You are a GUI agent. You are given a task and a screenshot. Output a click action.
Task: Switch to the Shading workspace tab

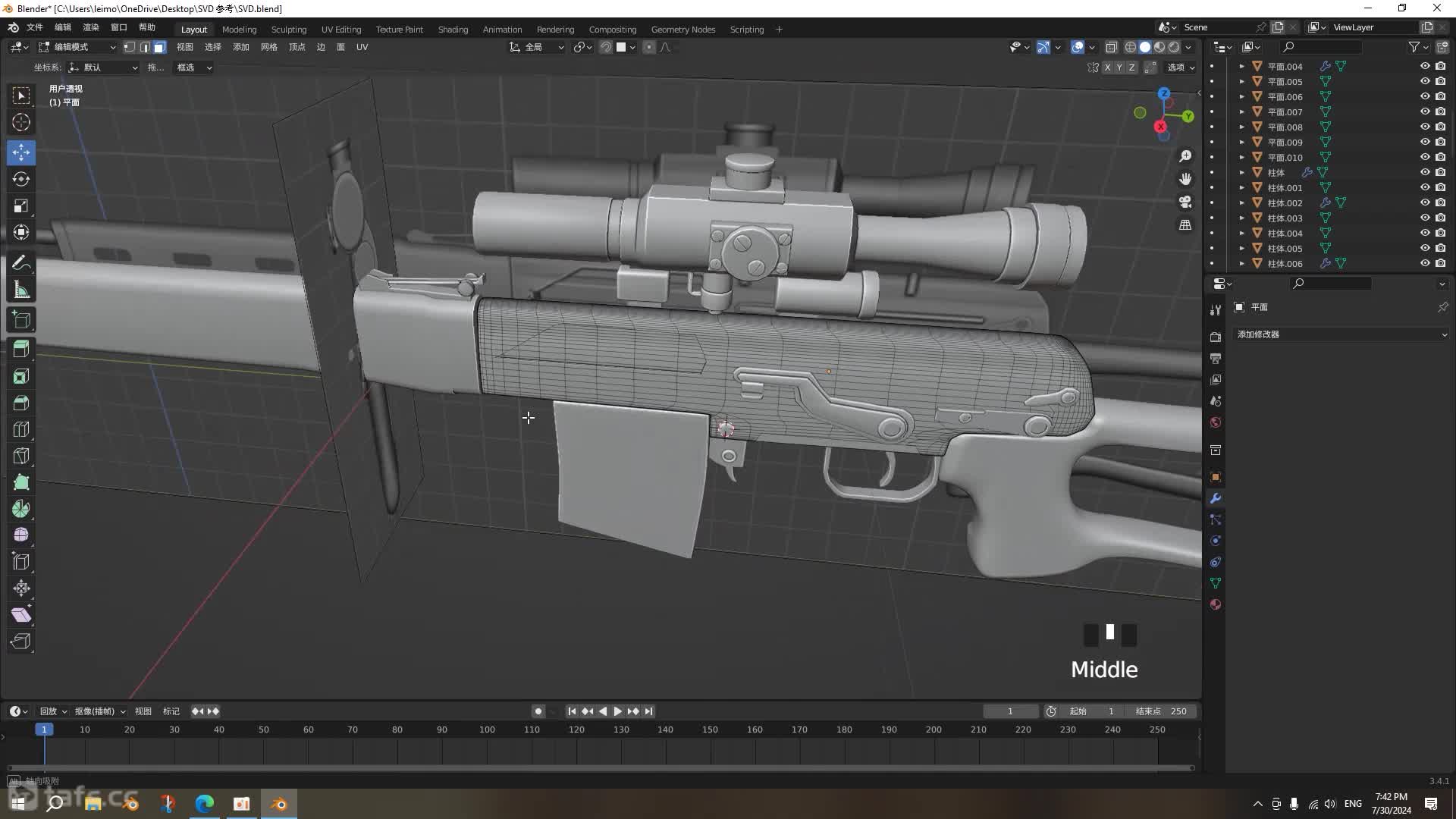point(453,30)
